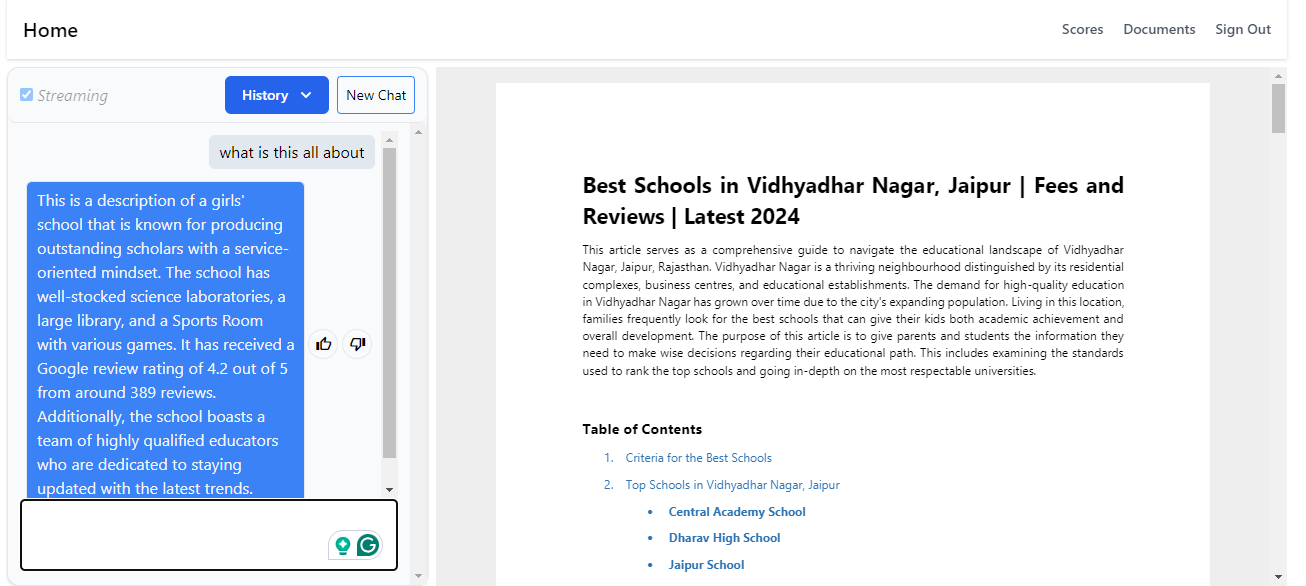The height and width of the screenshot is (586, 1306).
Task: Open the Documents page
Action: (x=1159, y=29)
